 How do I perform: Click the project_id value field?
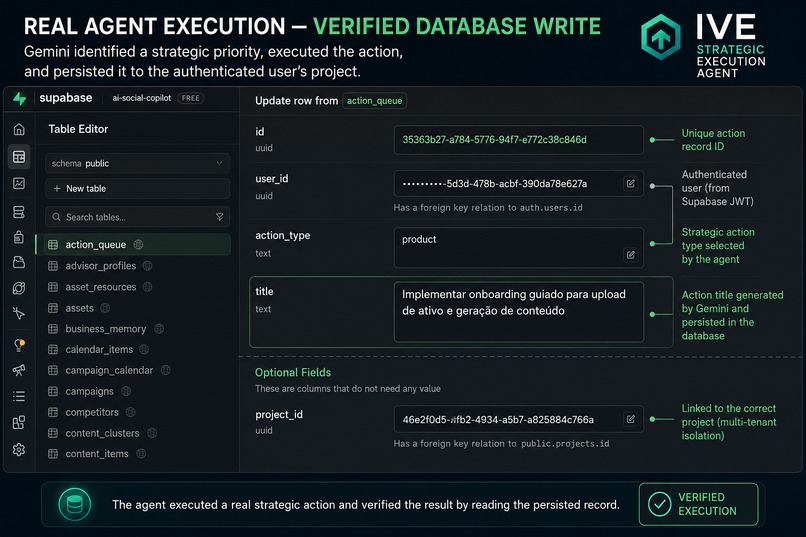click(x=519, y=419)
